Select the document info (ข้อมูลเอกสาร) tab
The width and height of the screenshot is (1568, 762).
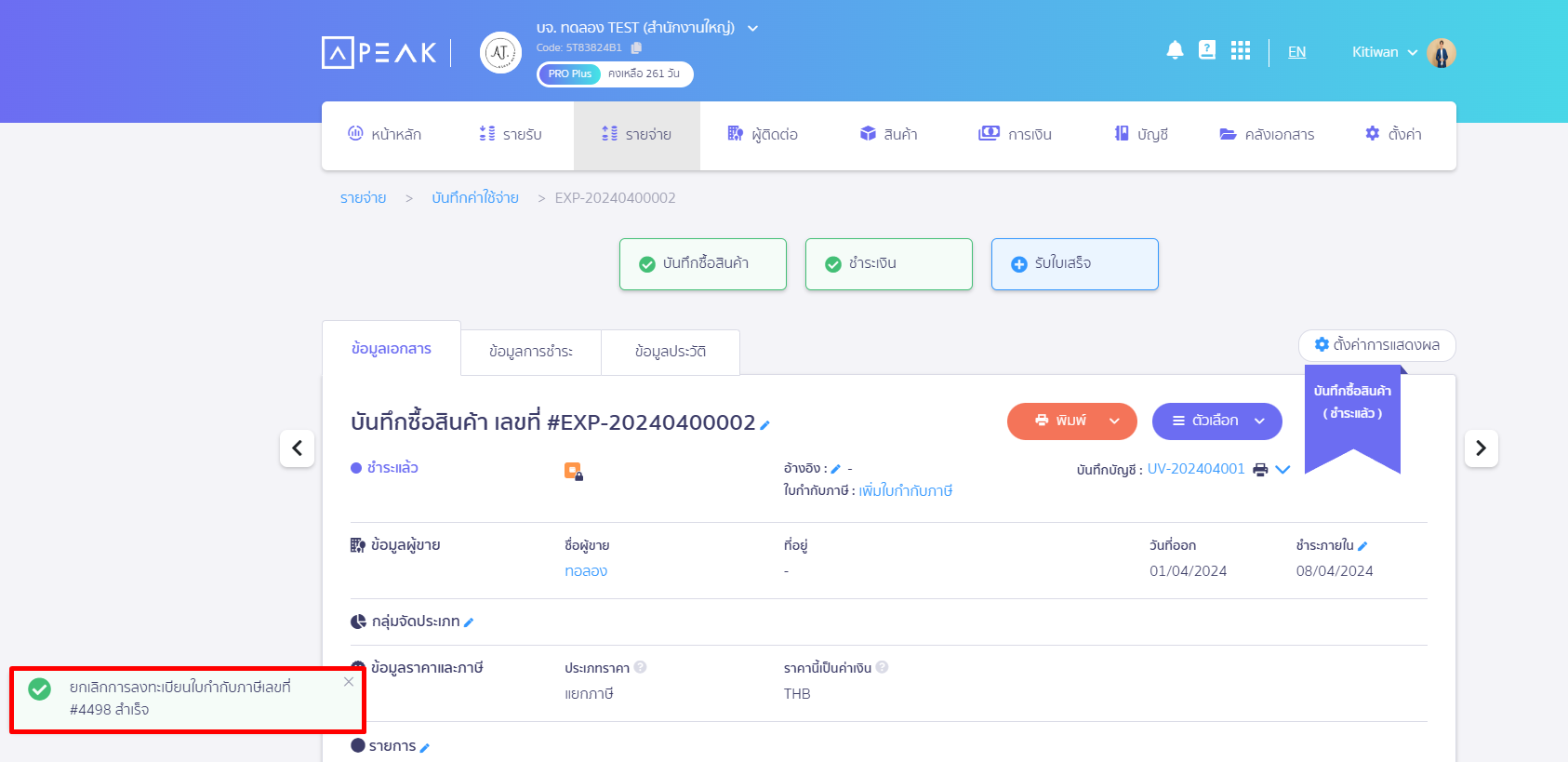tap(392, 349)
